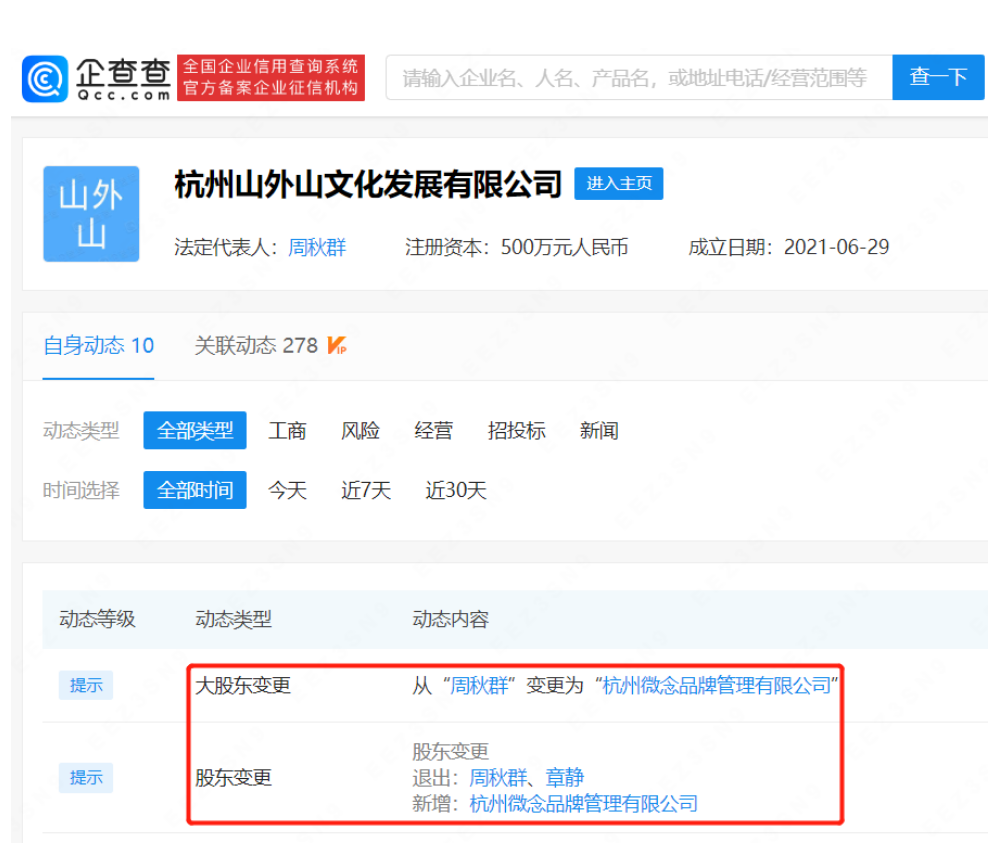Open 杭州微念品牌管理有限公司 link after 新增

583,804
